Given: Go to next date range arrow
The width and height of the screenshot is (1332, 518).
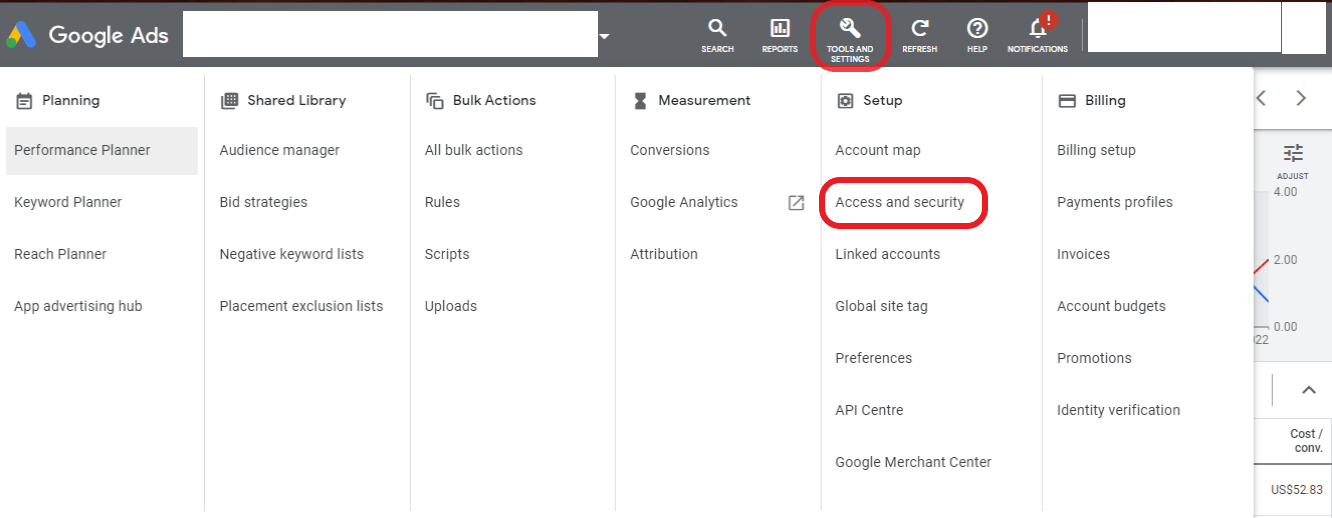Looking at the screenshot, I should pos(1301,98).
